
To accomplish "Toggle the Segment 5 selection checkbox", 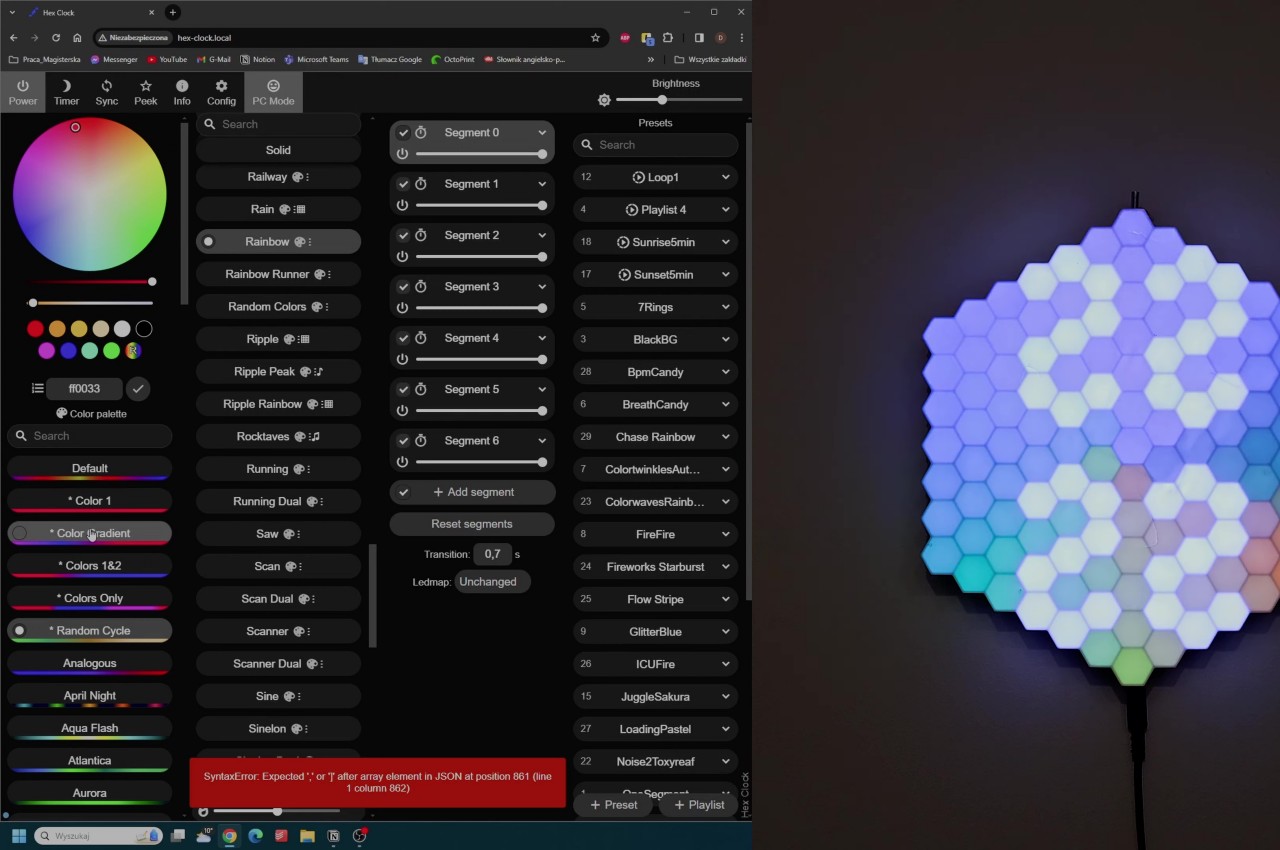I will pyautogui.click(x=403, y=390).
